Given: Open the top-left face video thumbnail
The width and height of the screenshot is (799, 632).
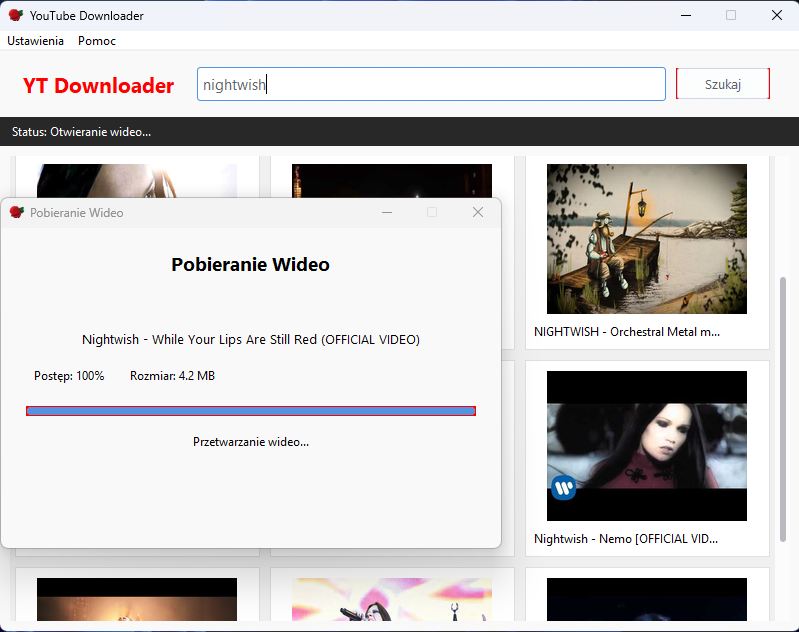Looking at the screenshot, I should (x=137, y=180).
